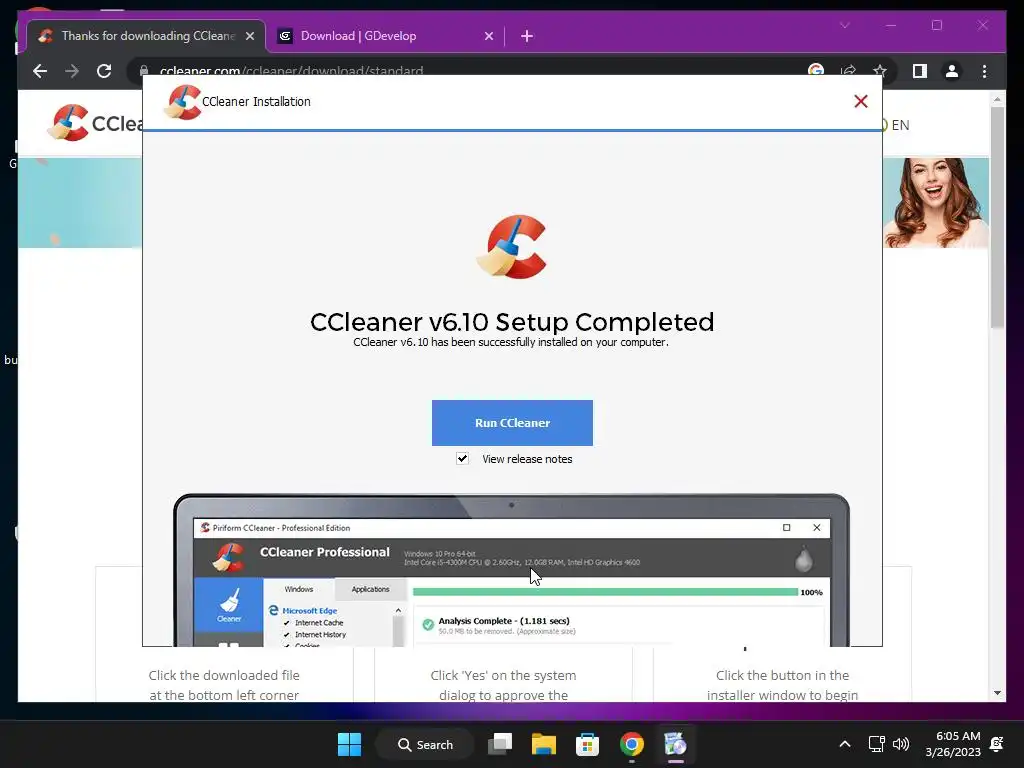The image size is (1024, 768).
Task: Open Microsoft Store from taskbar
Action: (587, 744)
